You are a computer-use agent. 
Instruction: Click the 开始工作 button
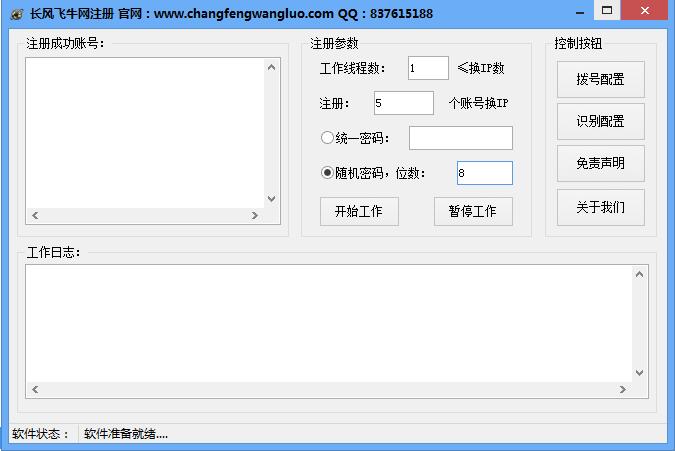point(359,211)
